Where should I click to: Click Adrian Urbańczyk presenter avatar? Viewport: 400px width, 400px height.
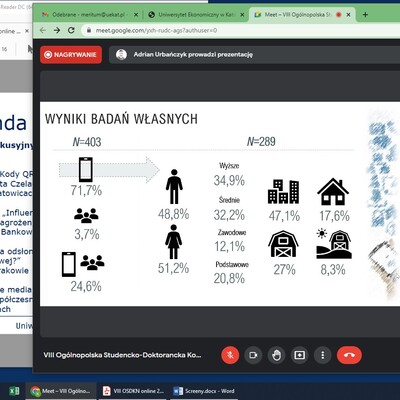121,55
